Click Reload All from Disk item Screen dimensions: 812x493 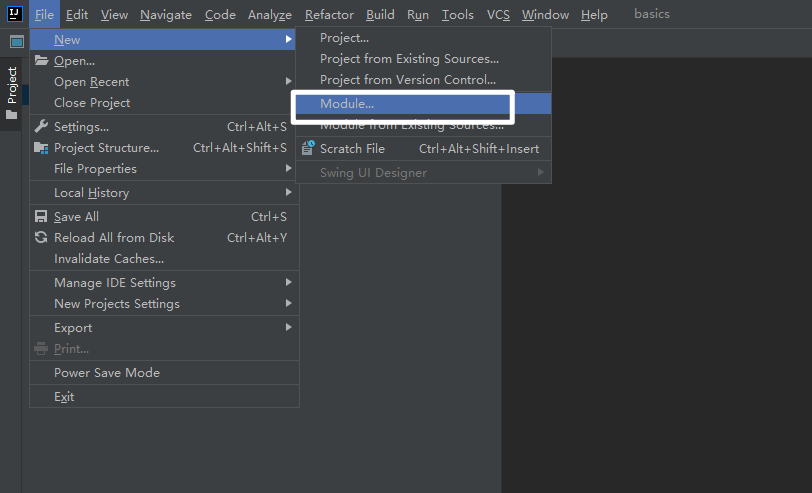coord(164,237)
